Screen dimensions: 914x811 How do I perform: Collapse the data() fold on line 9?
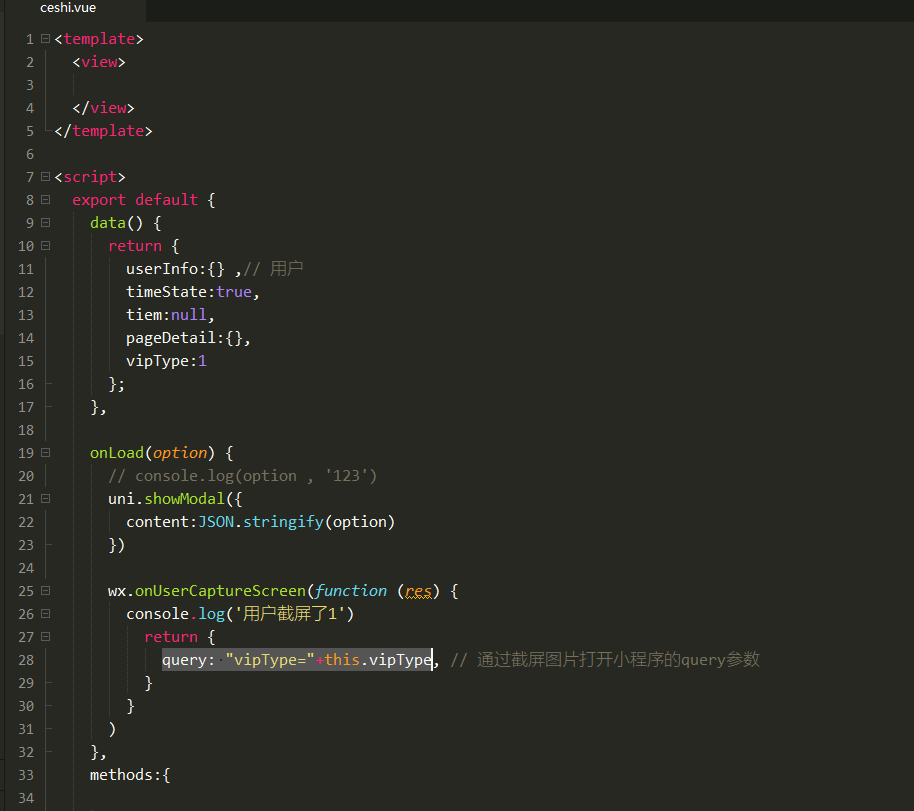pos(45,223)
